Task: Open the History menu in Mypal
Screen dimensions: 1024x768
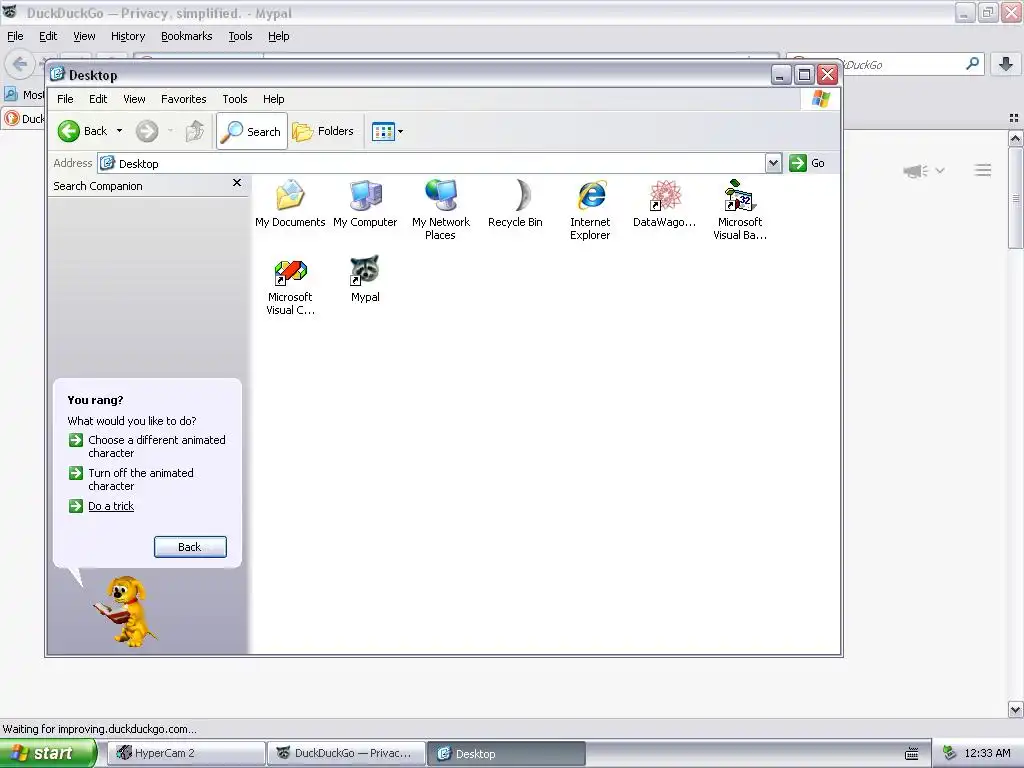Action: click(x=128, y=36)
